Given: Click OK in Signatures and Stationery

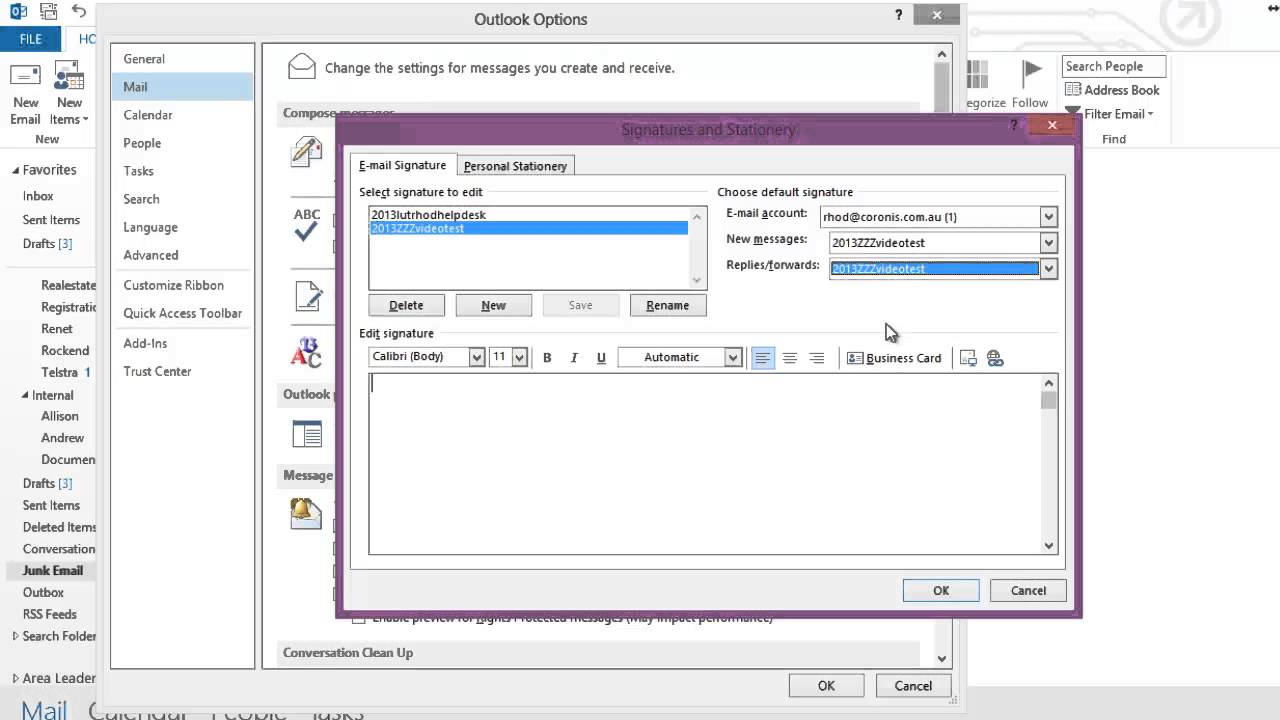Looking at the screenshot, I should click(941, 590).
